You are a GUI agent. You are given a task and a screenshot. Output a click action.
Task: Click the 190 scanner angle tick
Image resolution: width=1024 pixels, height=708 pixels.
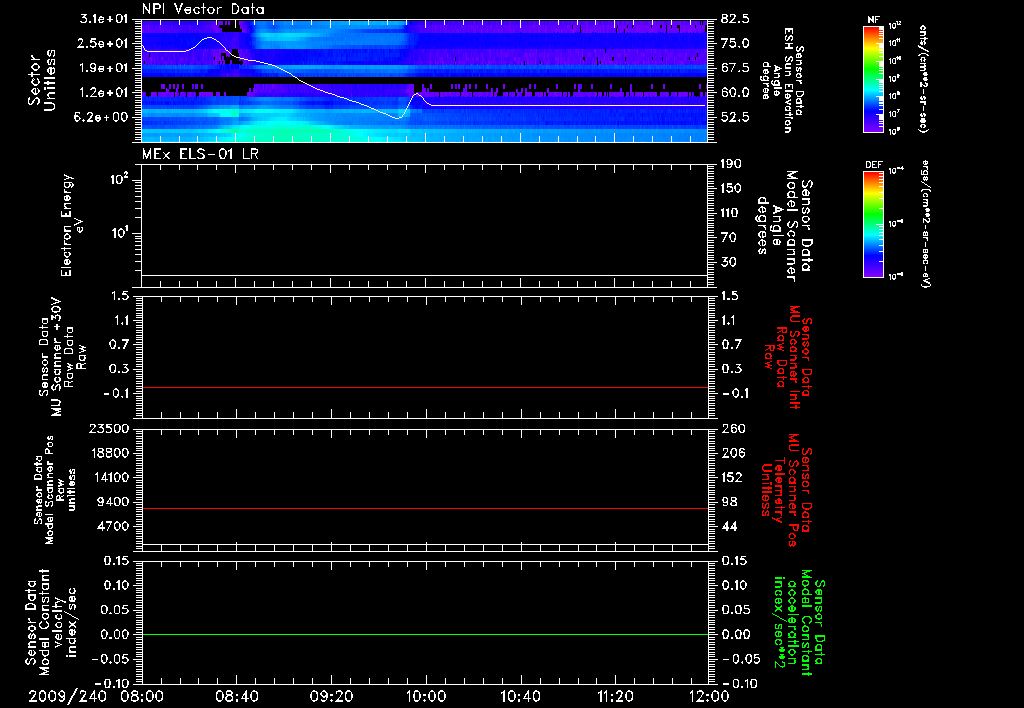tap(731, 164)
